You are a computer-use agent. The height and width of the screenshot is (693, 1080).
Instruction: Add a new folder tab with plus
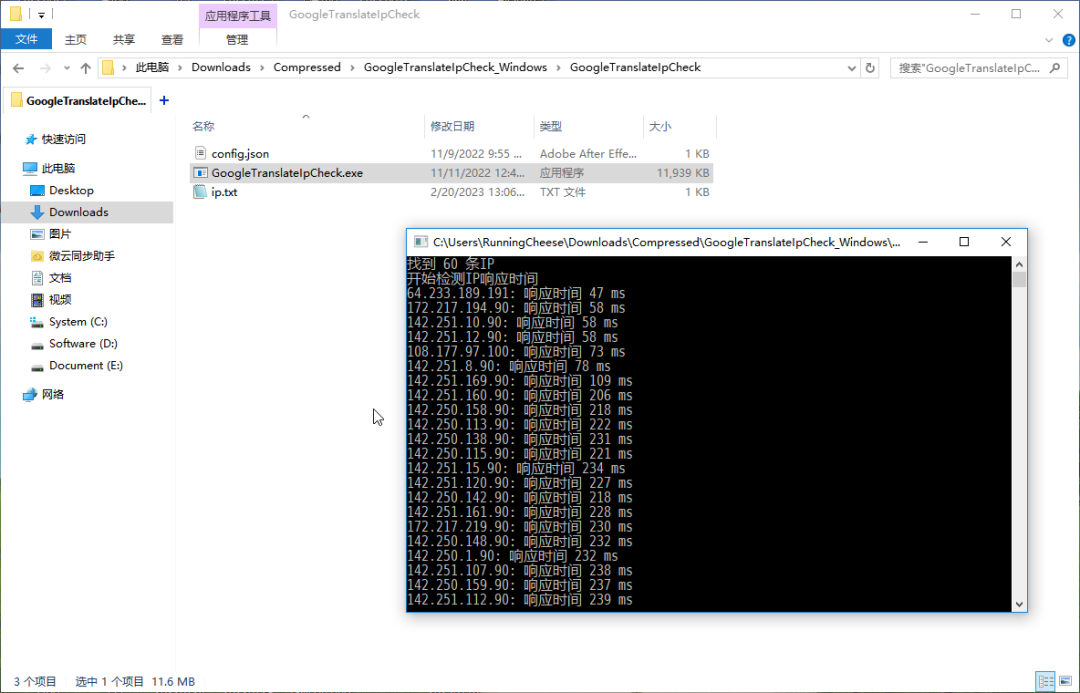coord(164,101)
